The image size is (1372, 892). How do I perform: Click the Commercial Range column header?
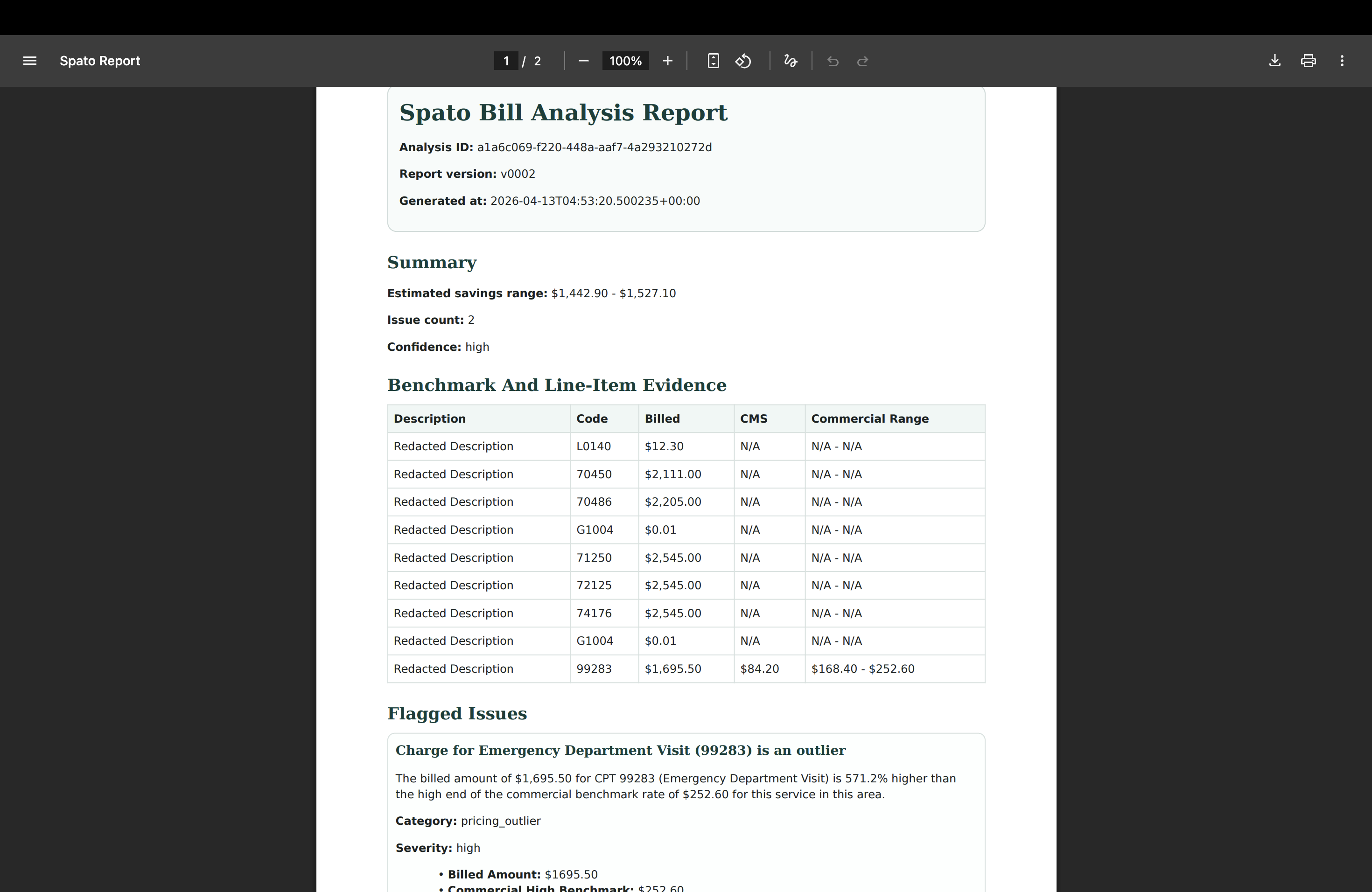[x=869, y=419]
